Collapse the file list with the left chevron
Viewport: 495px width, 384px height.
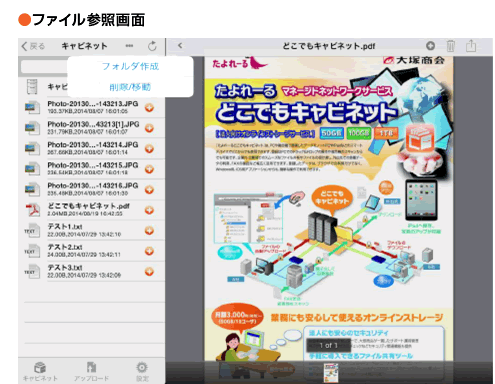(x=180, y=46)
